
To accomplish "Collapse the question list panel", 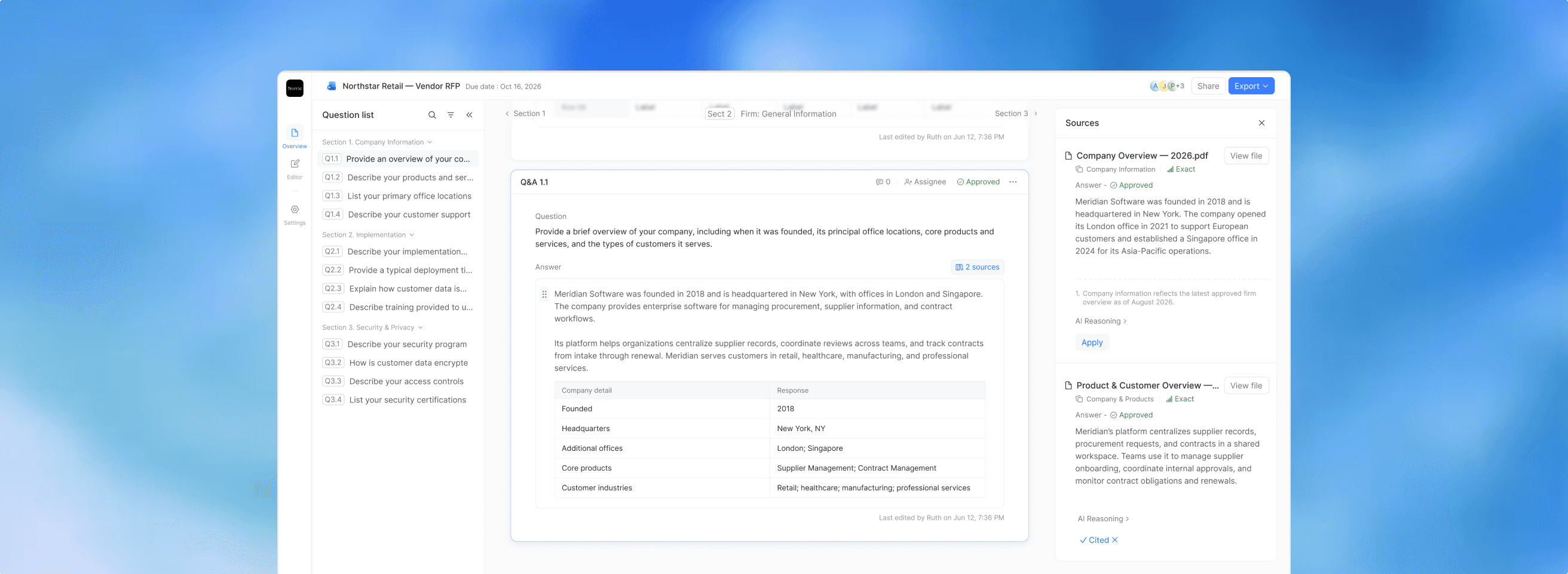I will tap(469, 115).
